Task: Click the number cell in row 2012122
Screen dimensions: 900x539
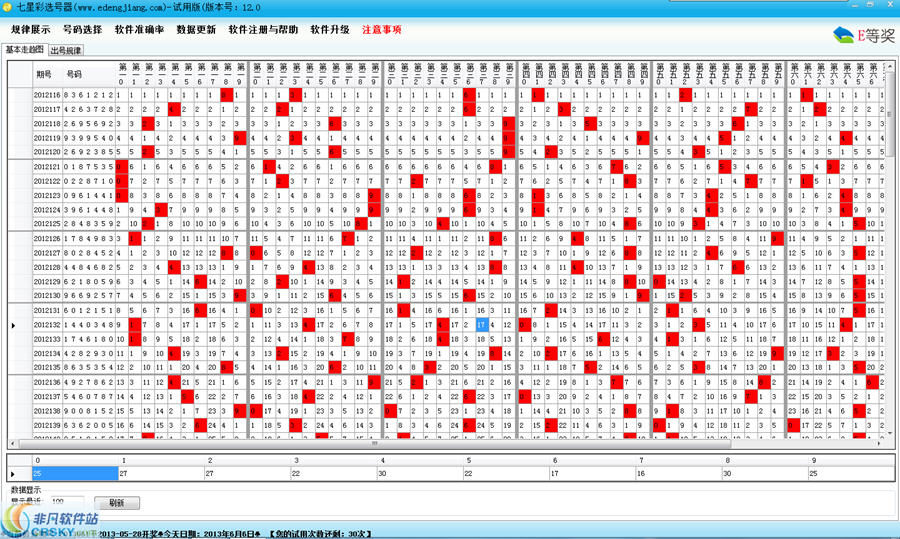Action: [x=89, y=181]
